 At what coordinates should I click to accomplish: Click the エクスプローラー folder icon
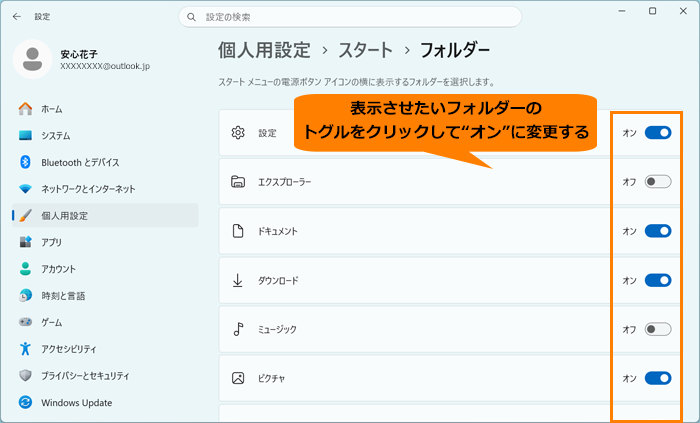(238, 182)
